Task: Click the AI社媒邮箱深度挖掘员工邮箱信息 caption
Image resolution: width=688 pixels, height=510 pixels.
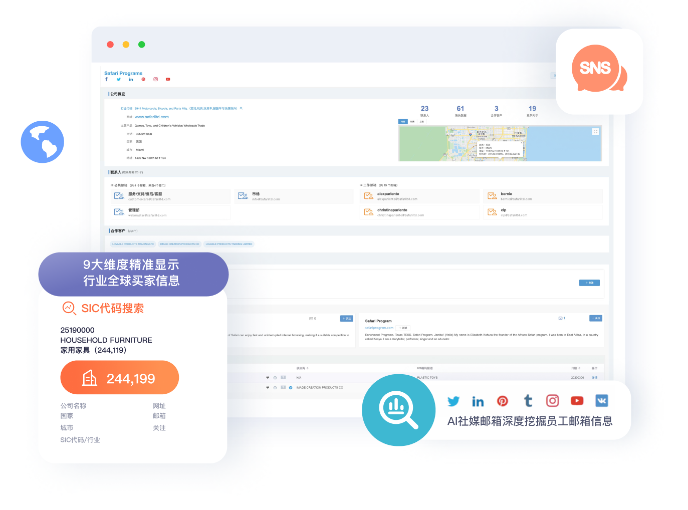Action: [530, 421]
